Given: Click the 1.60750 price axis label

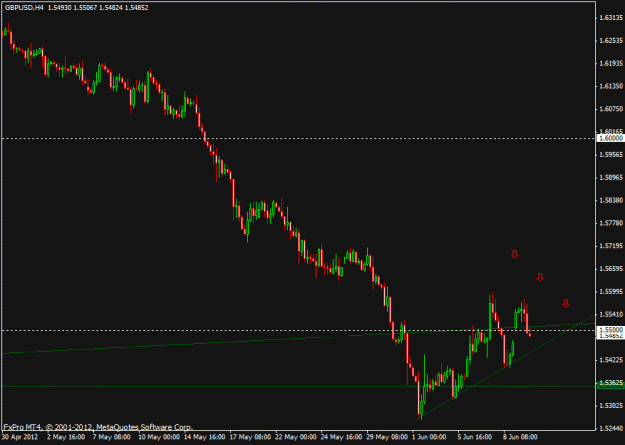Looking at the screenshot, I should point(611,108).
